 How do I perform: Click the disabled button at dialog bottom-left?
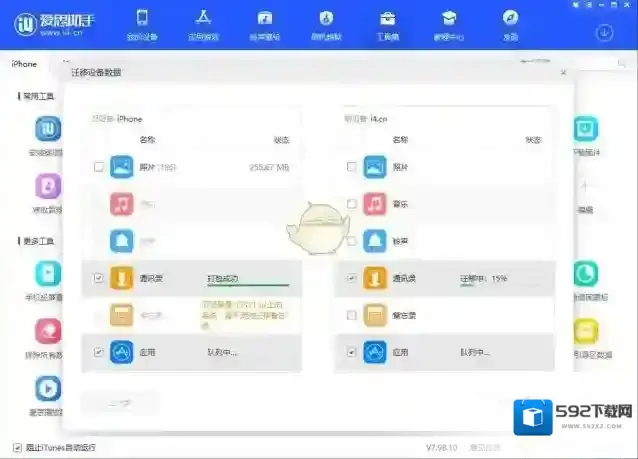pyautogui.click(x=120, y=401)
